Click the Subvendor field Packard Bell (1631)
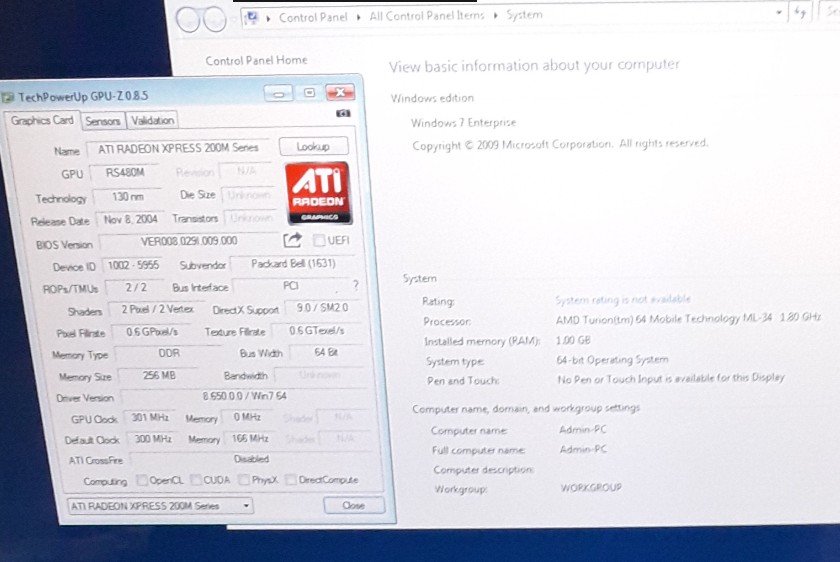 pos(294,264)
